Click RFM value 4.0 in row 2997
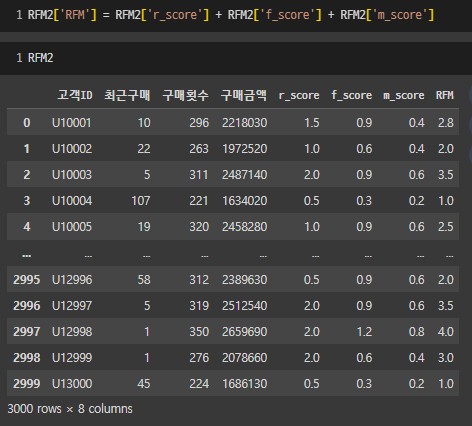Image resolution: width=472 pixels, height=426 pixels. tap(446, 332)
